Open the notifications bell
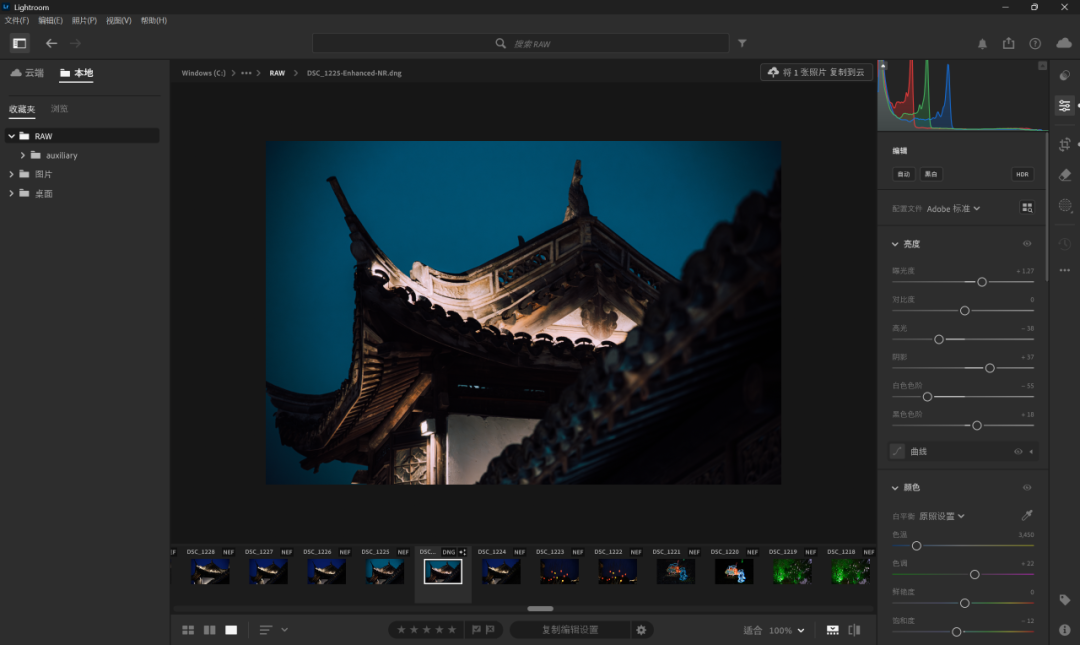Screen dimensions: 1080x645 (982, 43)
